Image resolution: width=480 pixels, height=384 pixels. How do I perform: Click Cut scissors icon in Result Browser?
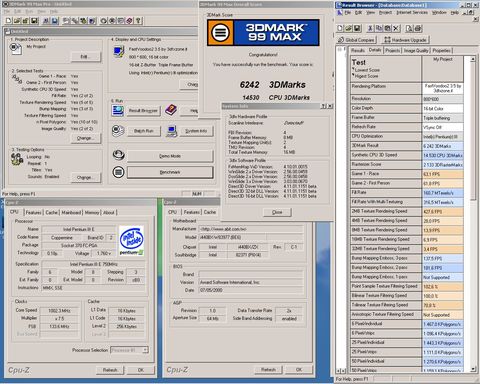point(370,28)
